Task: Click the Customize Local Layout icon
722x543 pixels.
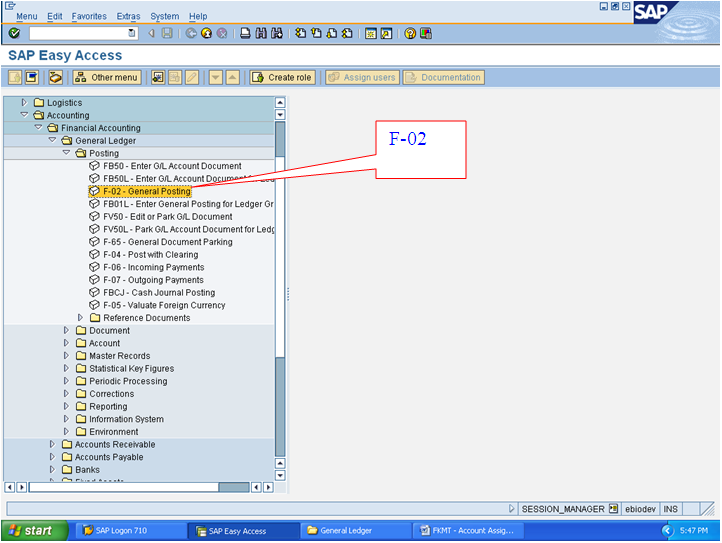Action: tap(426, 33)
